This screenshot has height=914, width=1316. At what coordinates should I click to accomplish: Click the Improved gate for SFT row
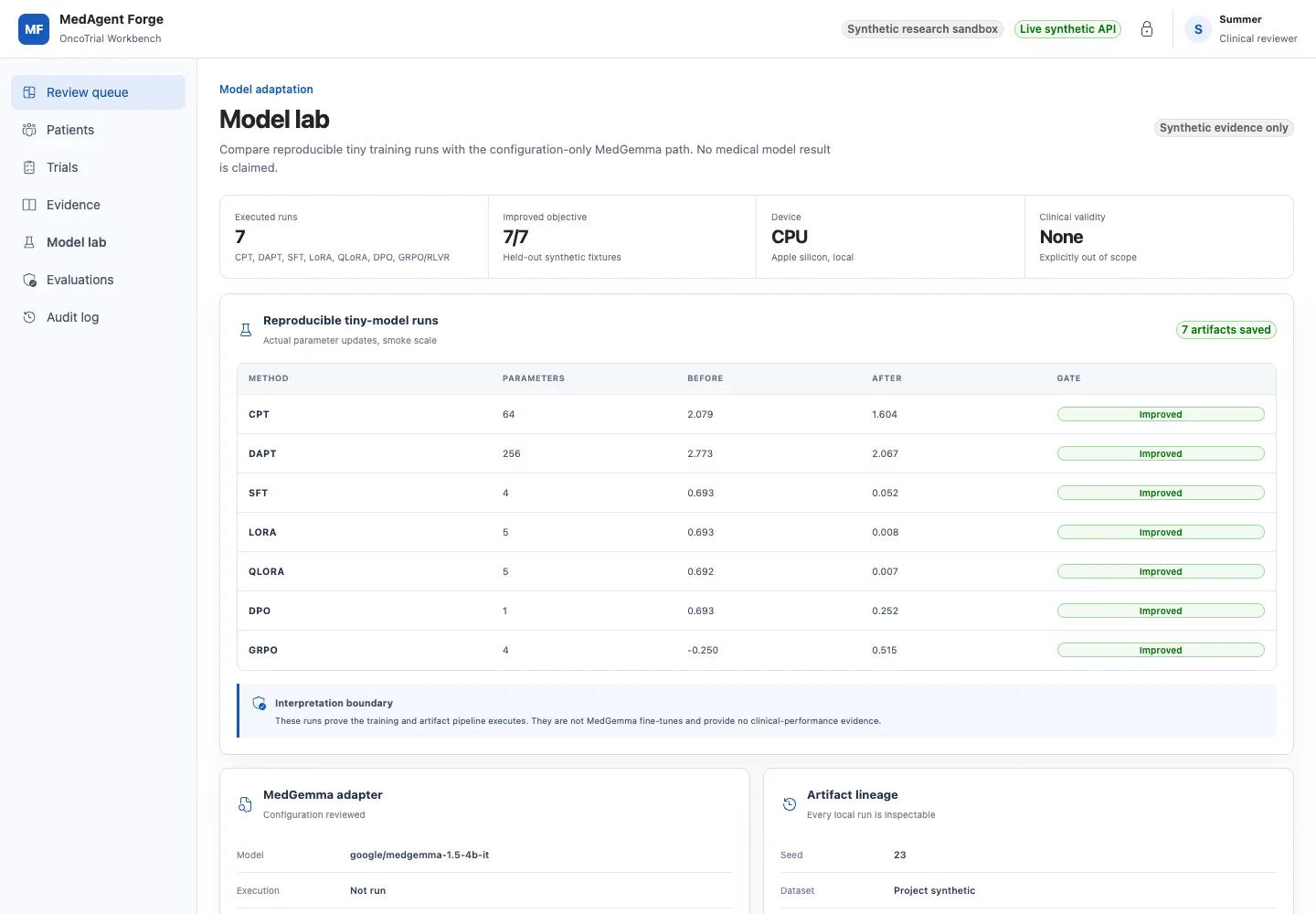1161,493
